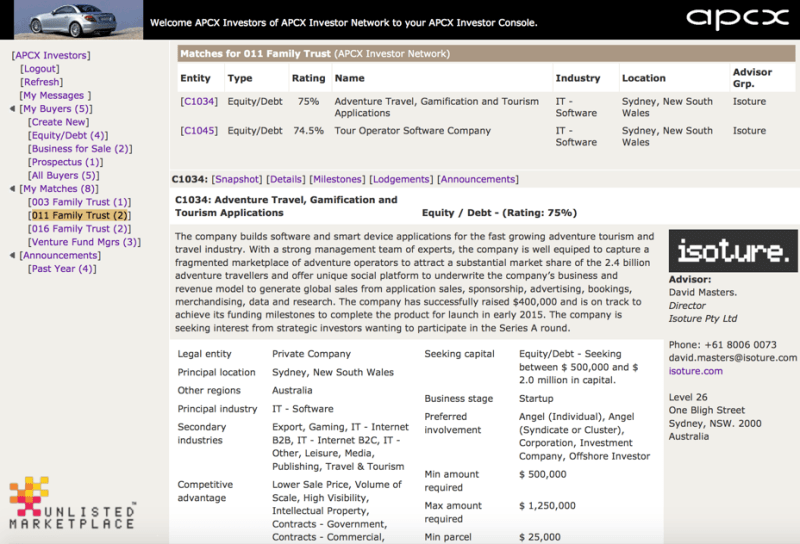Image resolution: width=800 pixels, height=544 pixels.
Task: Open the Isoture advisor logo
Action: tap(733, 251)
